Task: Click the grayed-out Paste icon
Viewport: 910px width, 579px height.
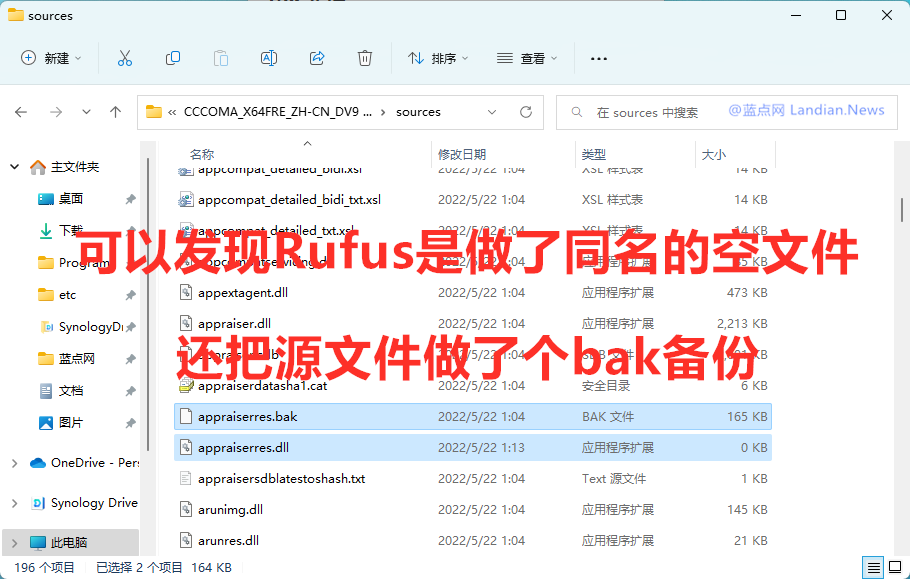Action: pyautogui.click(x=220, y=59)
